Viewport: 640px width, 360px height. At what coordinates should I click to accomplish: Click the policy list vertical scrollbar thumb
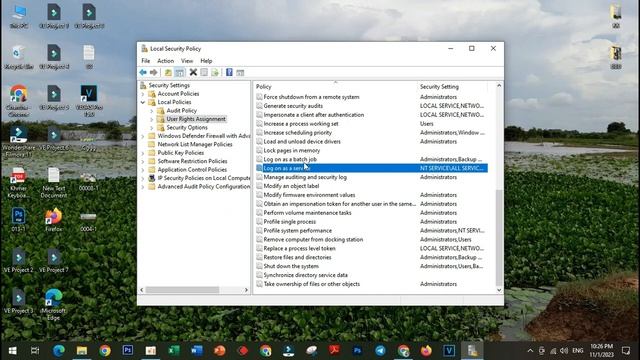[x=499, y=238]
